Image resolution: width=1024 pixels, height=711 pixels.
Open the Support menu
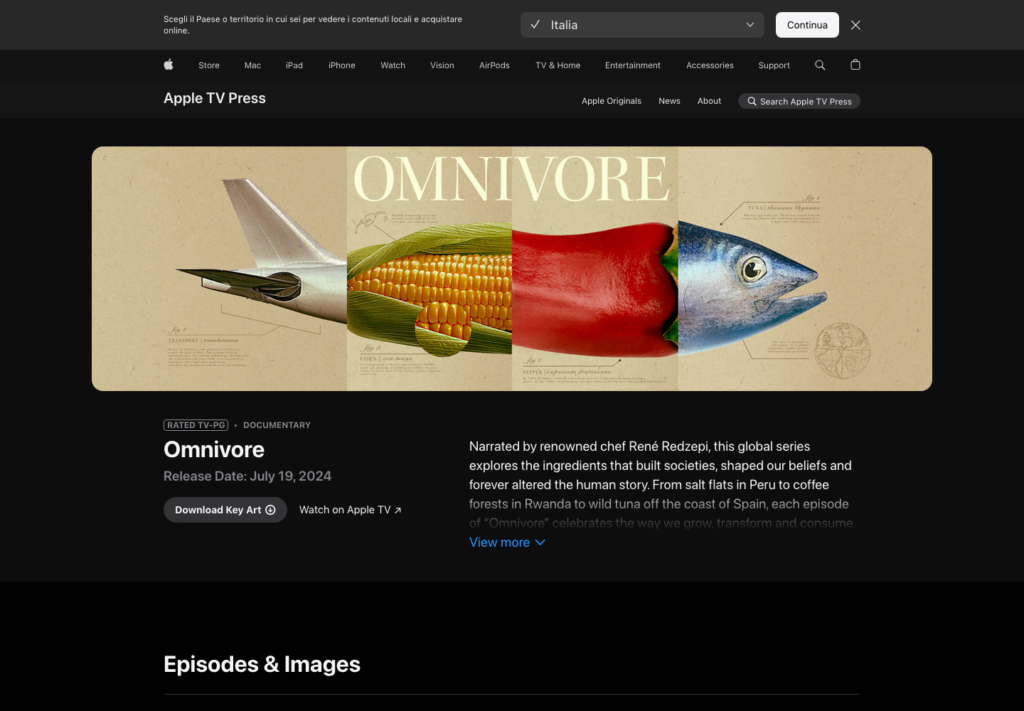774,65
